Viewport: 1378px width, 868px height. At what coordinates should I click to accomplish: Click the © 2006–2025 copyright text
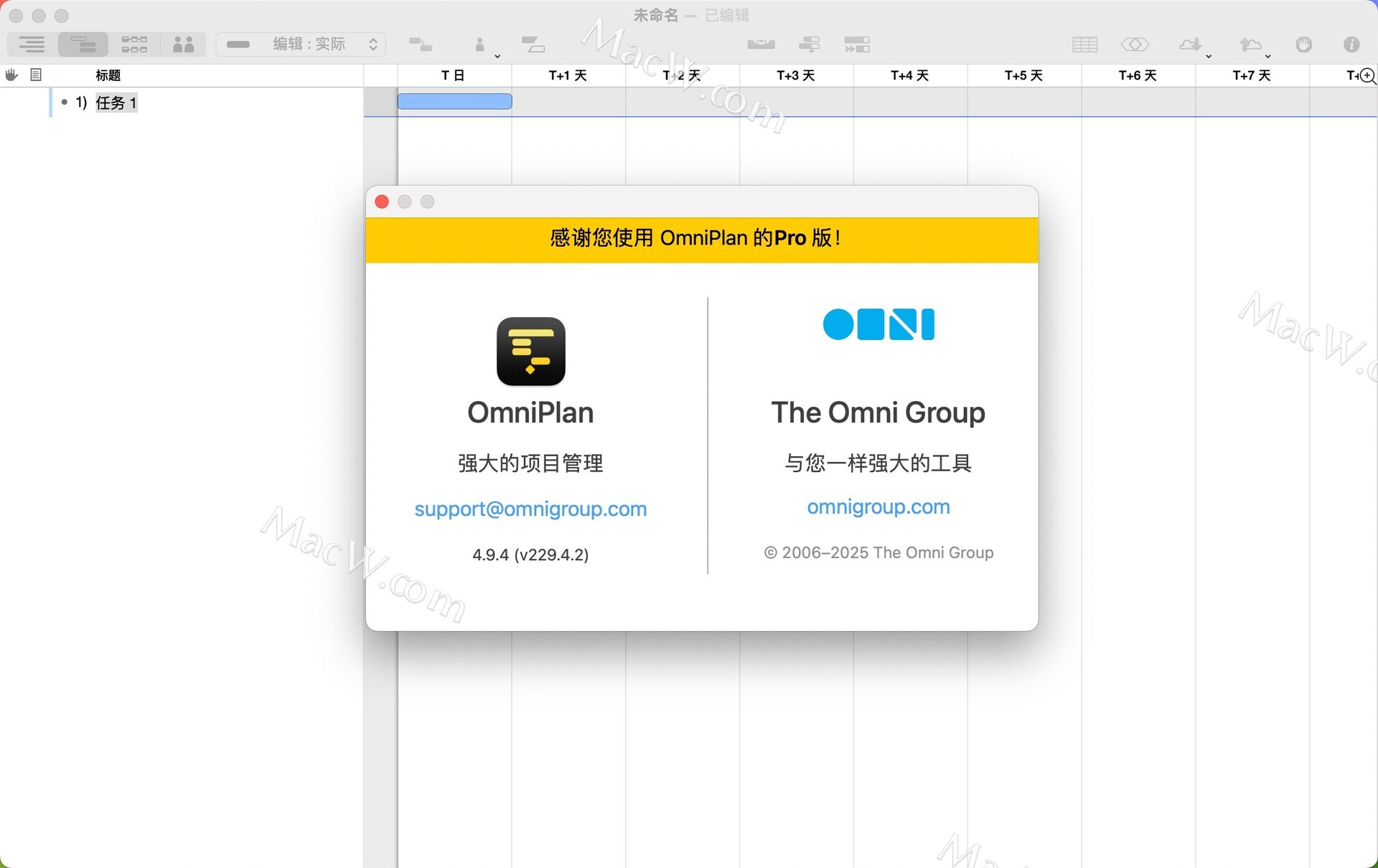(x=878, y=553)
